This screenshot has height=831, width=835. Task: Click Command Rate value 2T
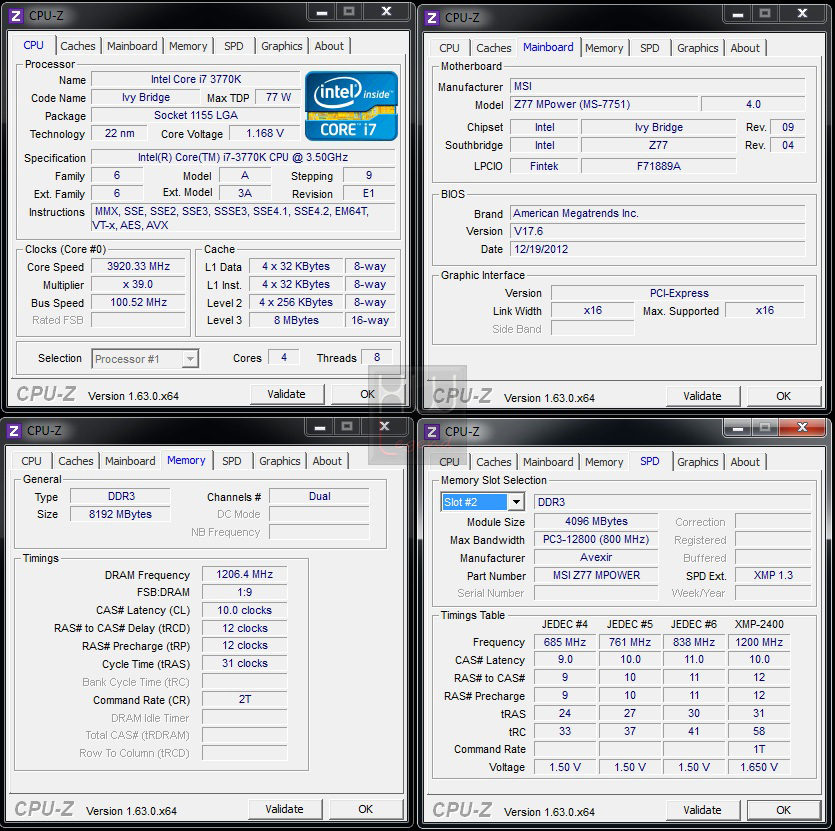[x=244, y=699]
